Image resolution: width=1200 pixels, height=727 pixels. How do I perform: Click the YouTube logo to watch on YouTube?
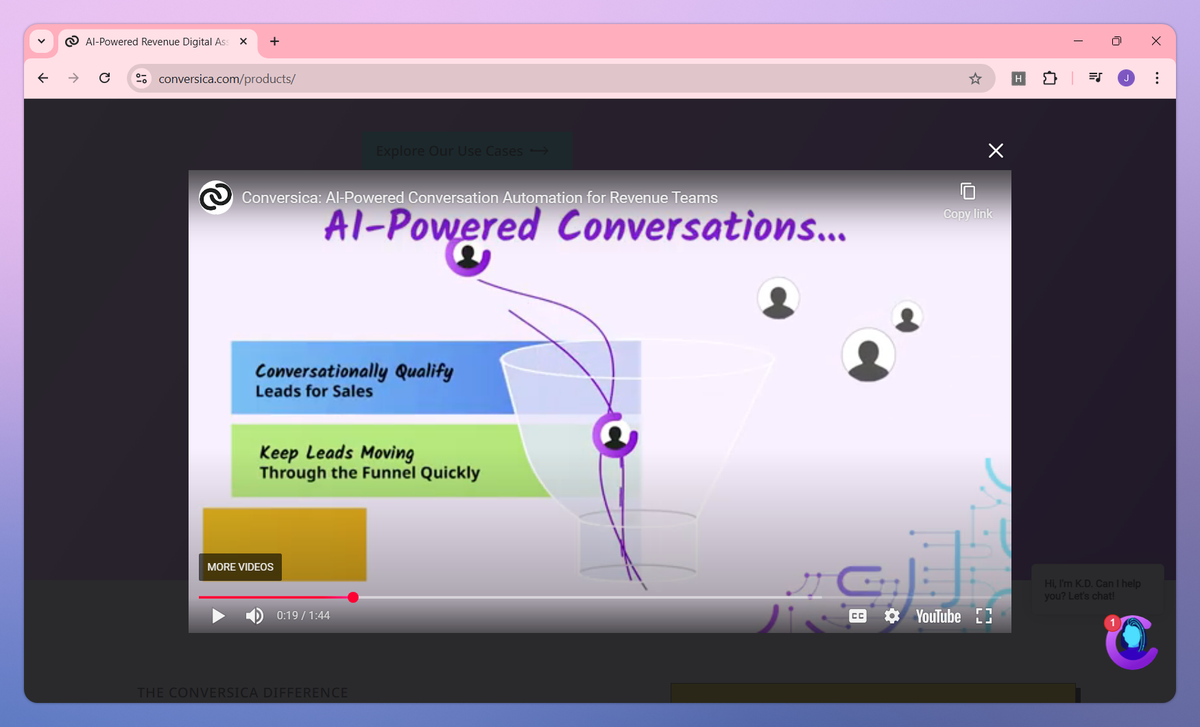pyautogui.click(x=938, y=616)
